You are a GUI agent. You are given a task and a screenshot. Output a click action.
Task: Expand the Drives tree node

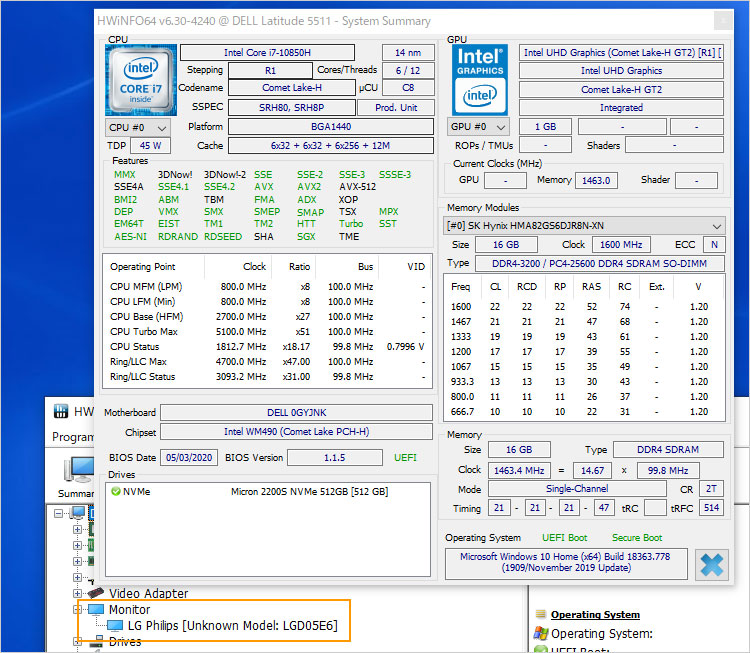[x=77, y=642]
